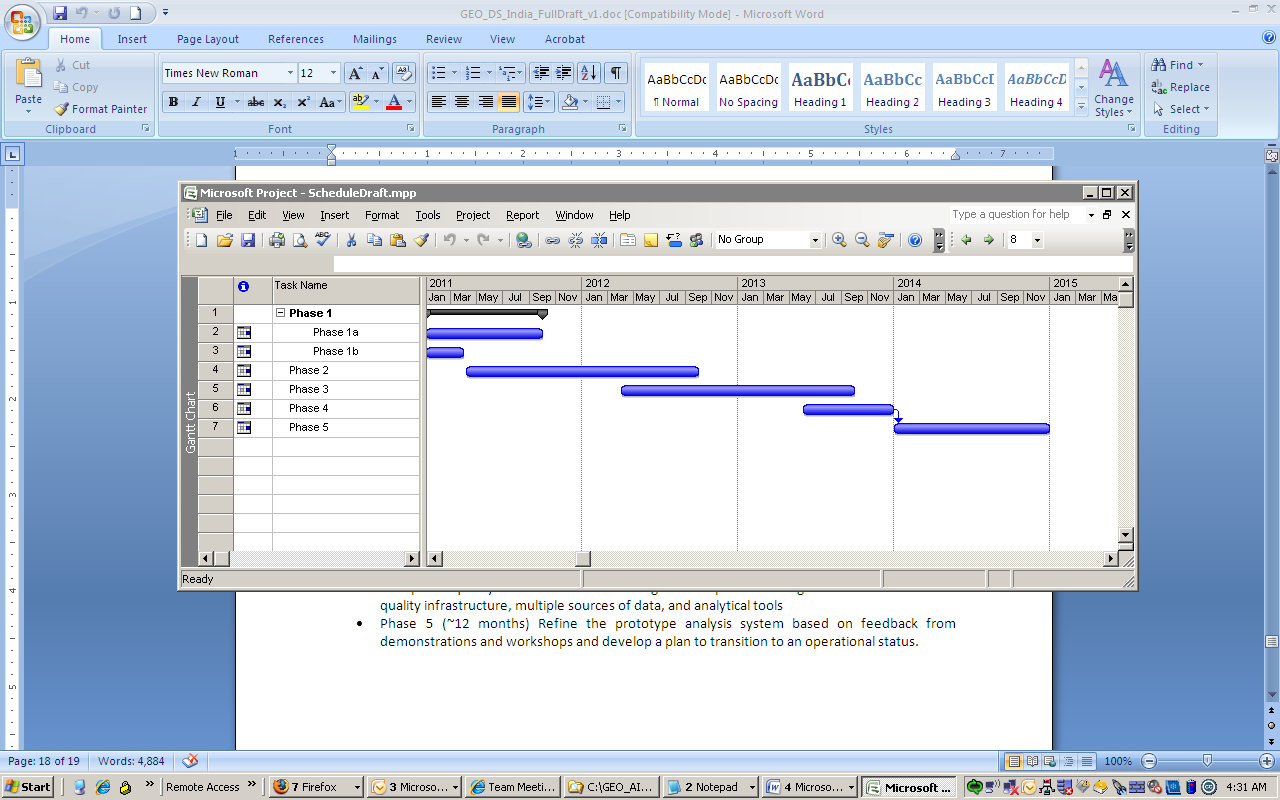The height and width of the screenshot is (800, 1280).
Task: Zoom out on the Gantt timescale
Action: [x=862, y=240]
